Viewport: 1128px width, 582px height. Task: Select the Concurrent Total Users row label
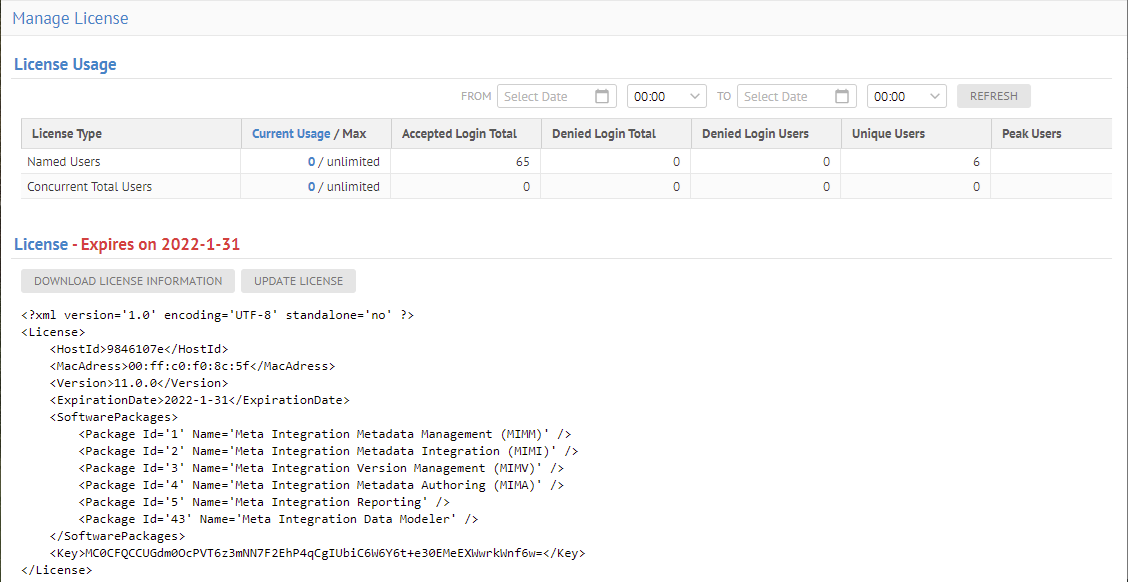tap(90, 187)
